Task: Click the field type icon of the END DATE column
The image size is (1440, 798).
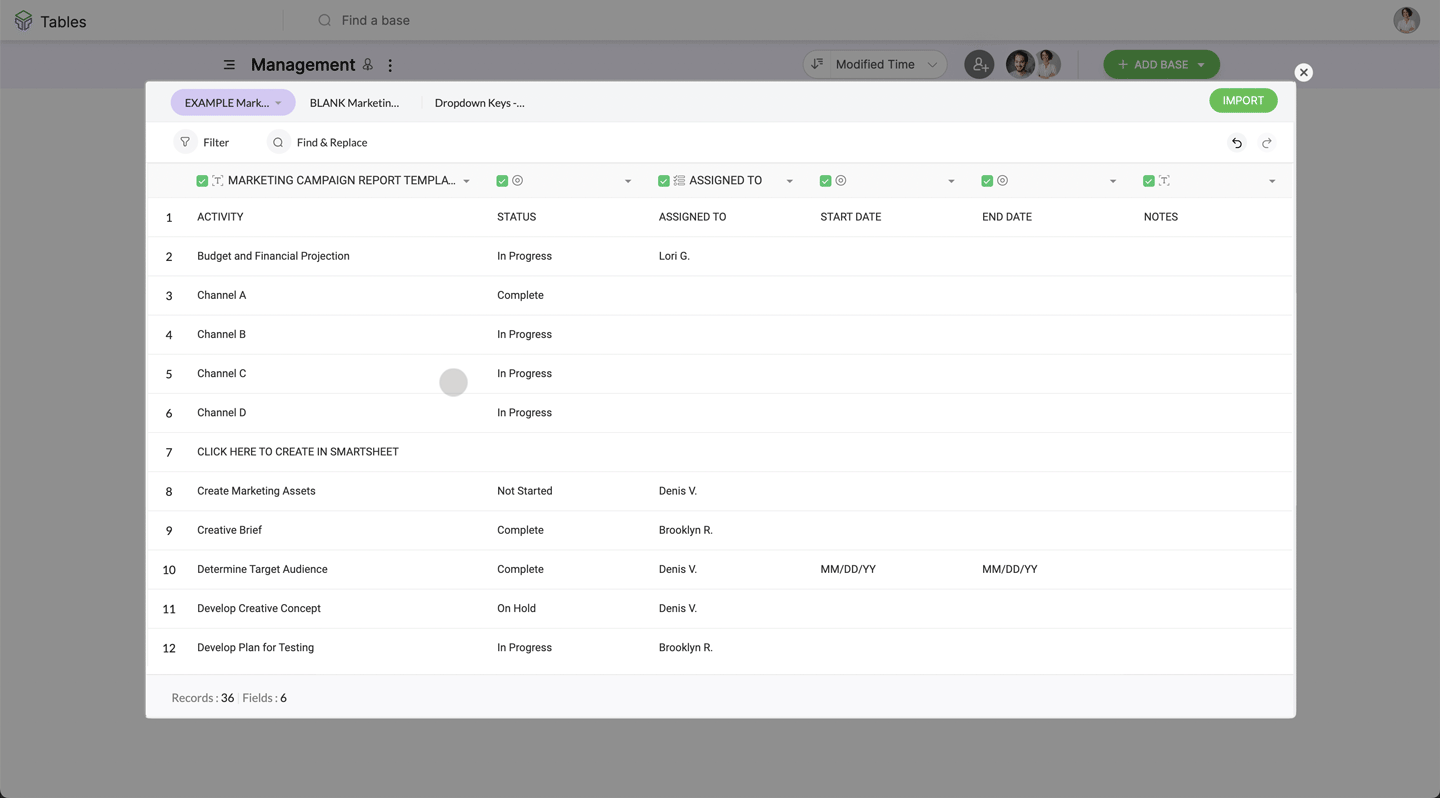Action: tap(1002, 181)
